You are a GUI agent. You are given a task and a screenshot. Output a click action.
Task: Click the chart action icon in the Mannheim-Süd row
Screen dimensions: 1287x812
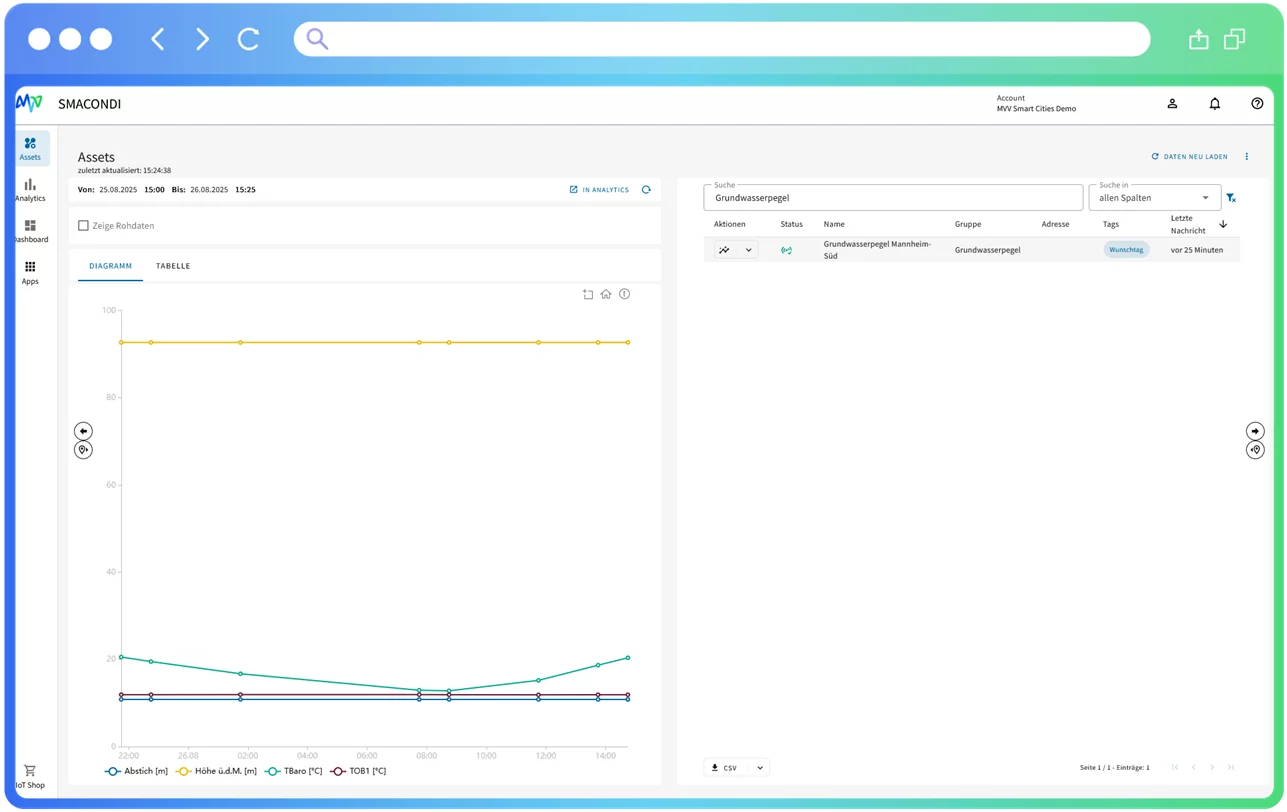click(724, 250)
